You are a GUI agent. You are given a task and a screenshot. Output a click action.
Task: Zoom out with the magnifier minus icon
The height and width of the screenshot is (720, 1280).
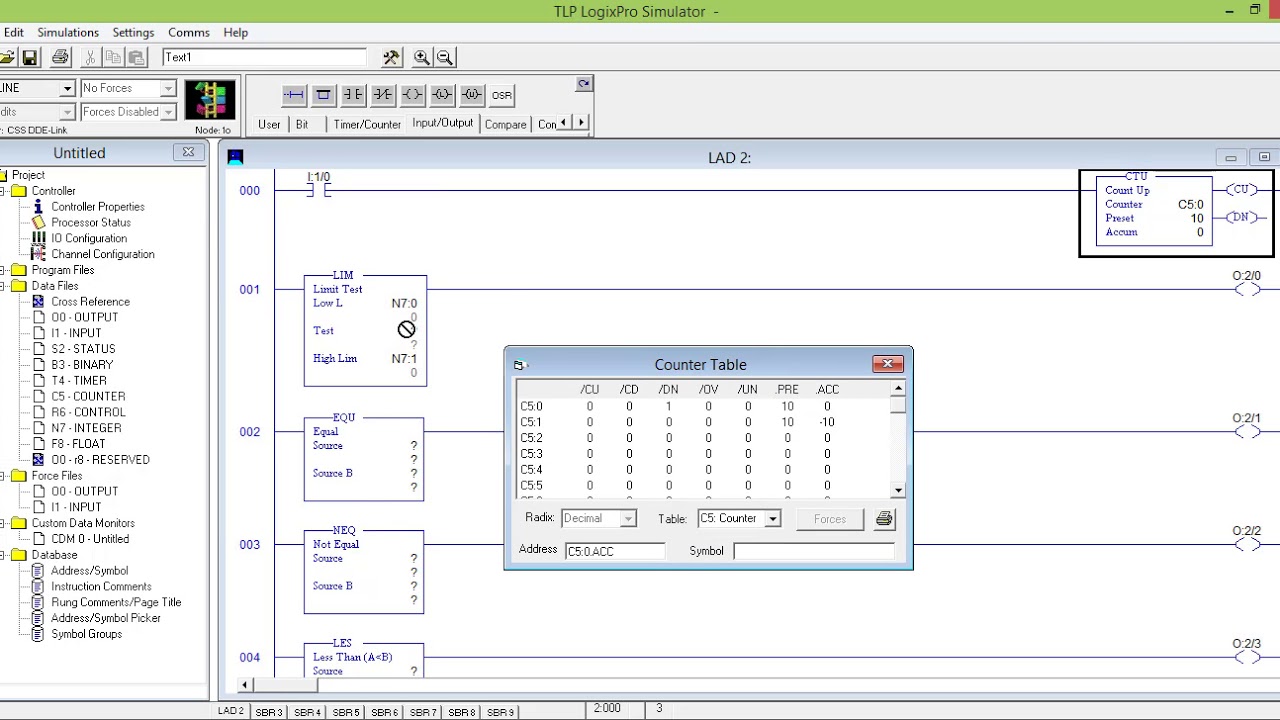coord(445,57)
